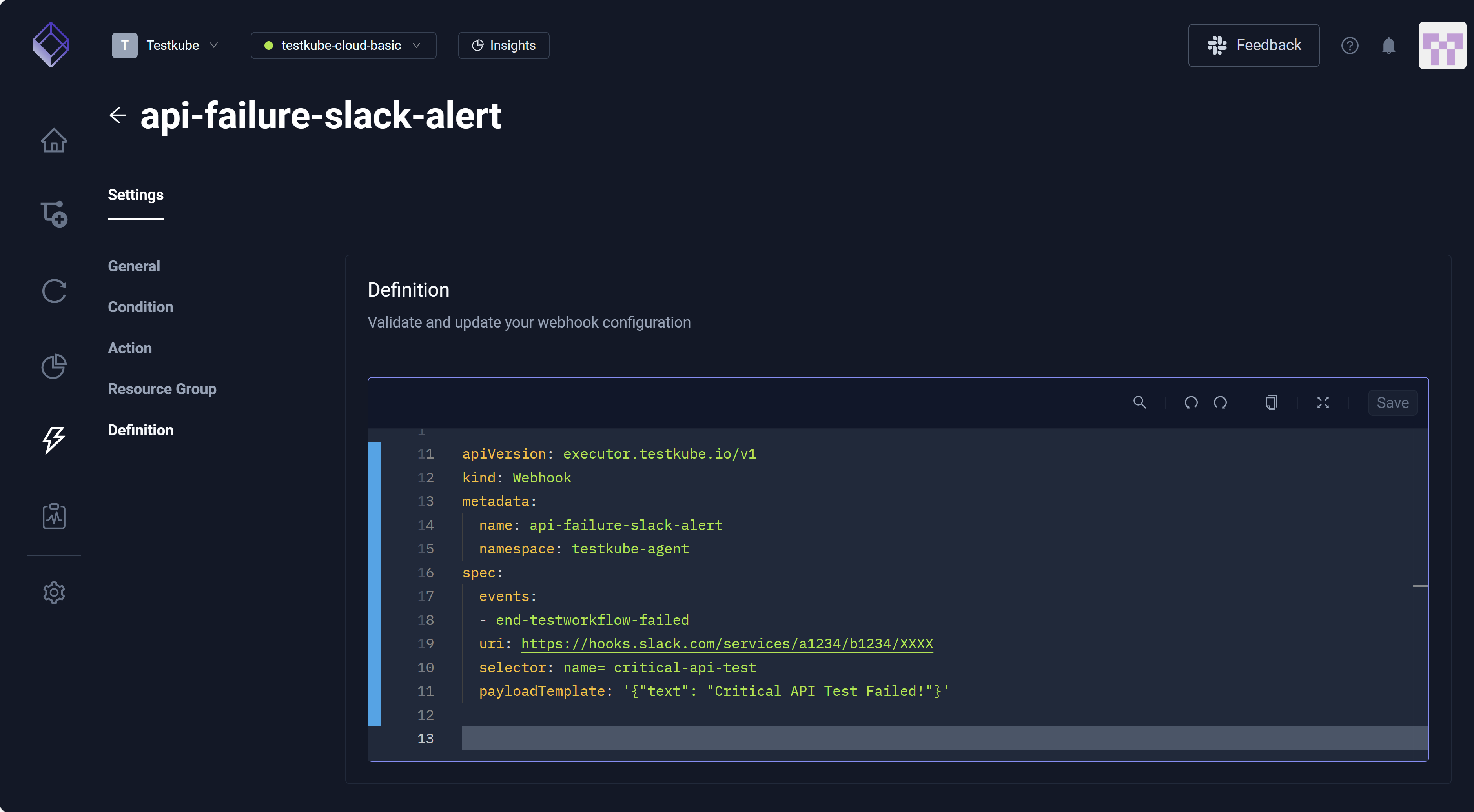Select the lightning bolt triggers sidebar icon
The width and height of the screenshot is (1474, 812).
click(x=54, y=440)
